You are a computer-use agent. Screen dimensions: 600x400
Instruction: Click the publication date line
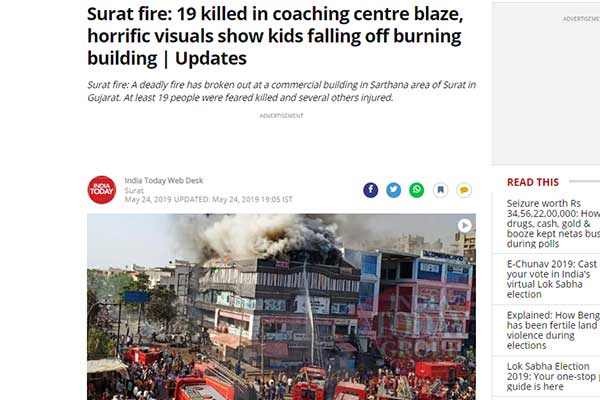208,199
